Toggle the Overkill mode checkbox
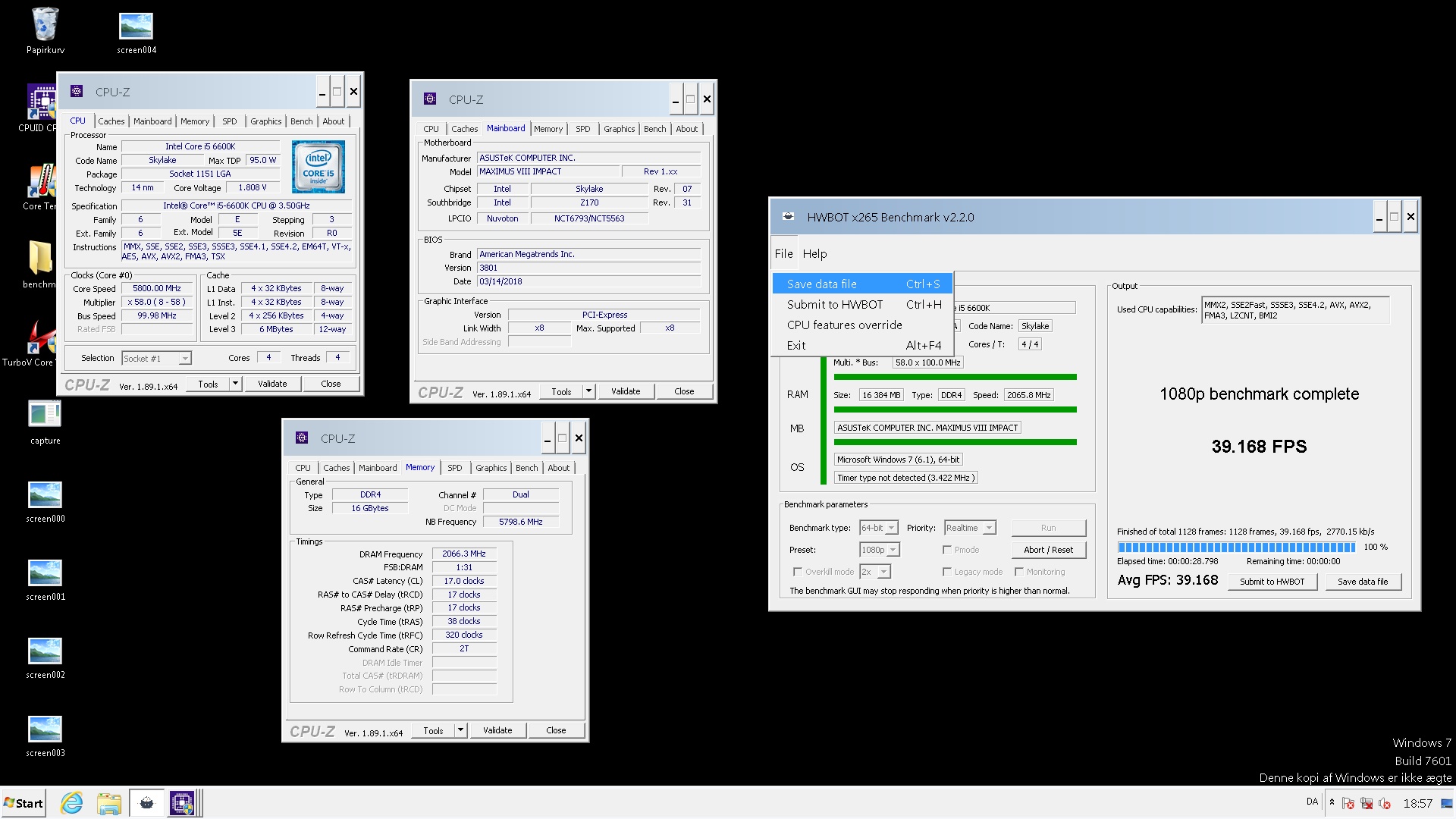The image size is (1456, 819). coord(797,572)
